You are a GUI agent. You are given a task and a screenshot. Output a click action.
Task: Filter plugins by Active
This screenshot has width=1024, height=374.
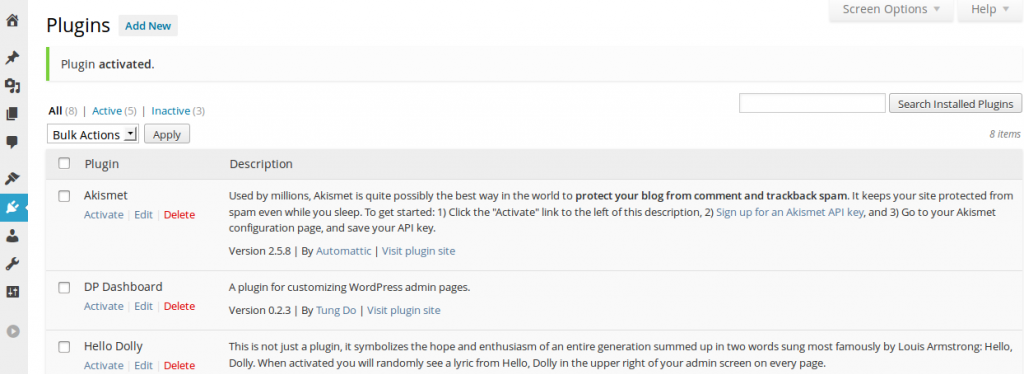point(107,111)
